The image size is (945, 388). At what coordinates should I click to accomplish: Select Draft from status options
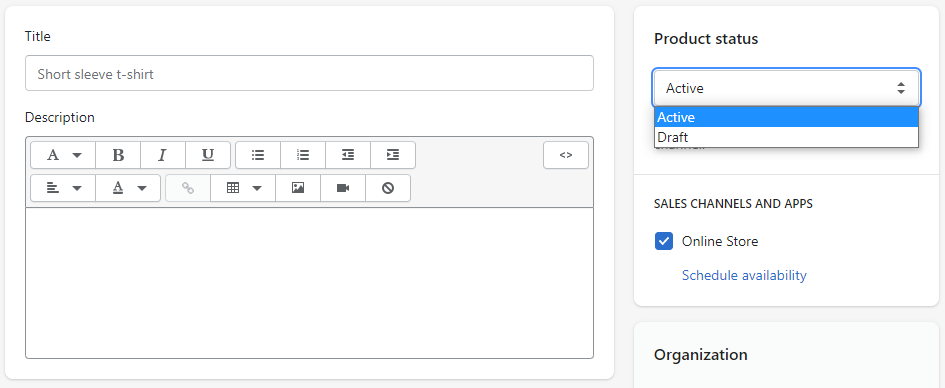786,137
